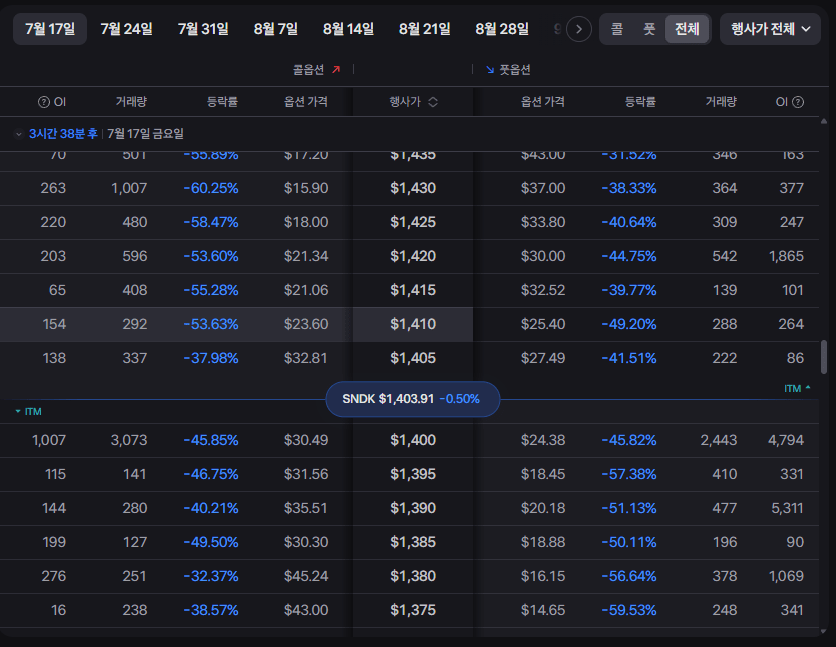Collapse the 7월 17일 금요일 expiration group
The image size is (836, 647).
pyautogui.click(x=19, y=134)
